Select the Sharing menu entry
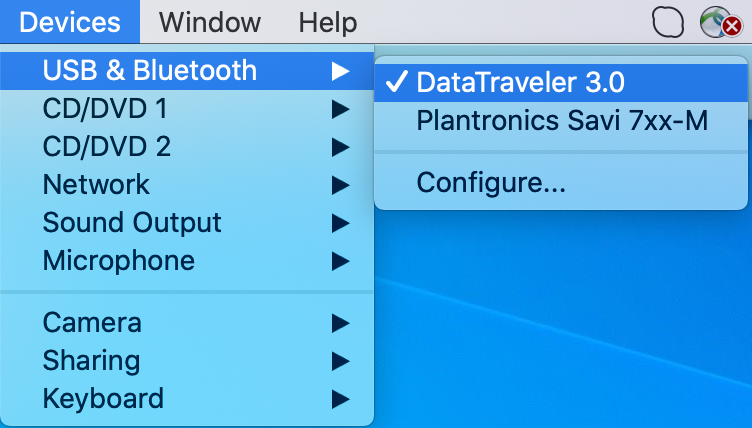The image size is (752, 428). [91, 361]
